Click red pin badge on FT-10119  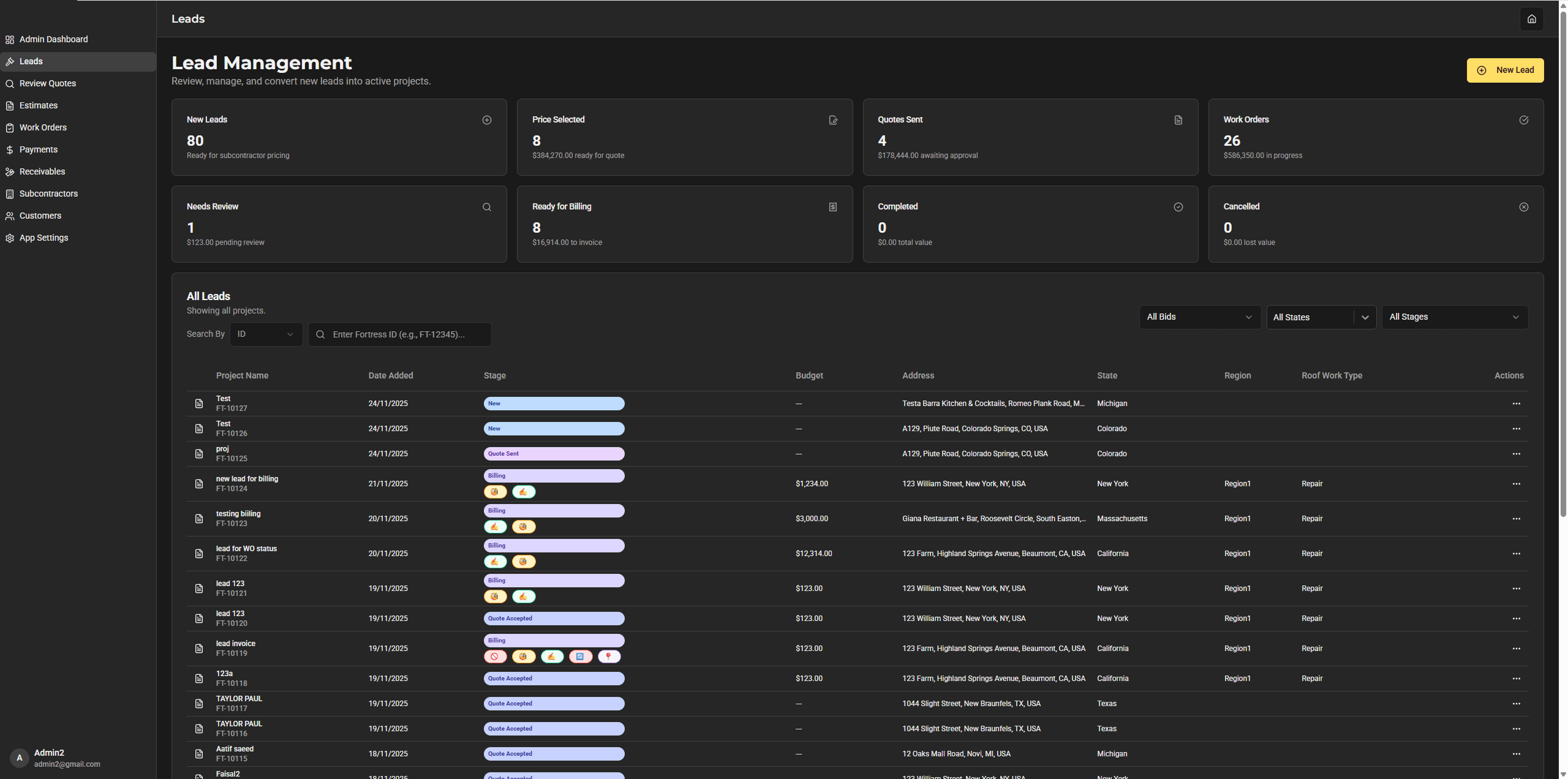(609, 657)
